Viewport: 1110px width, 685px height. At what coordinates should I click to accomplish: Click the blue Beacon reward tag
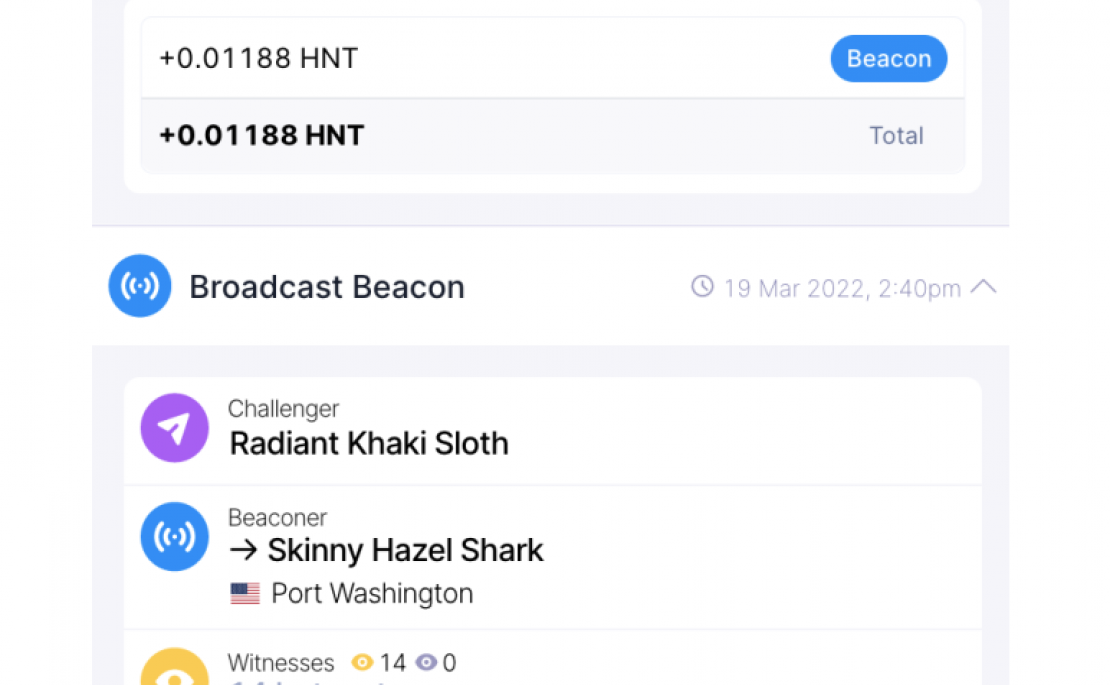pyautogui.click(x=888, y=59)
